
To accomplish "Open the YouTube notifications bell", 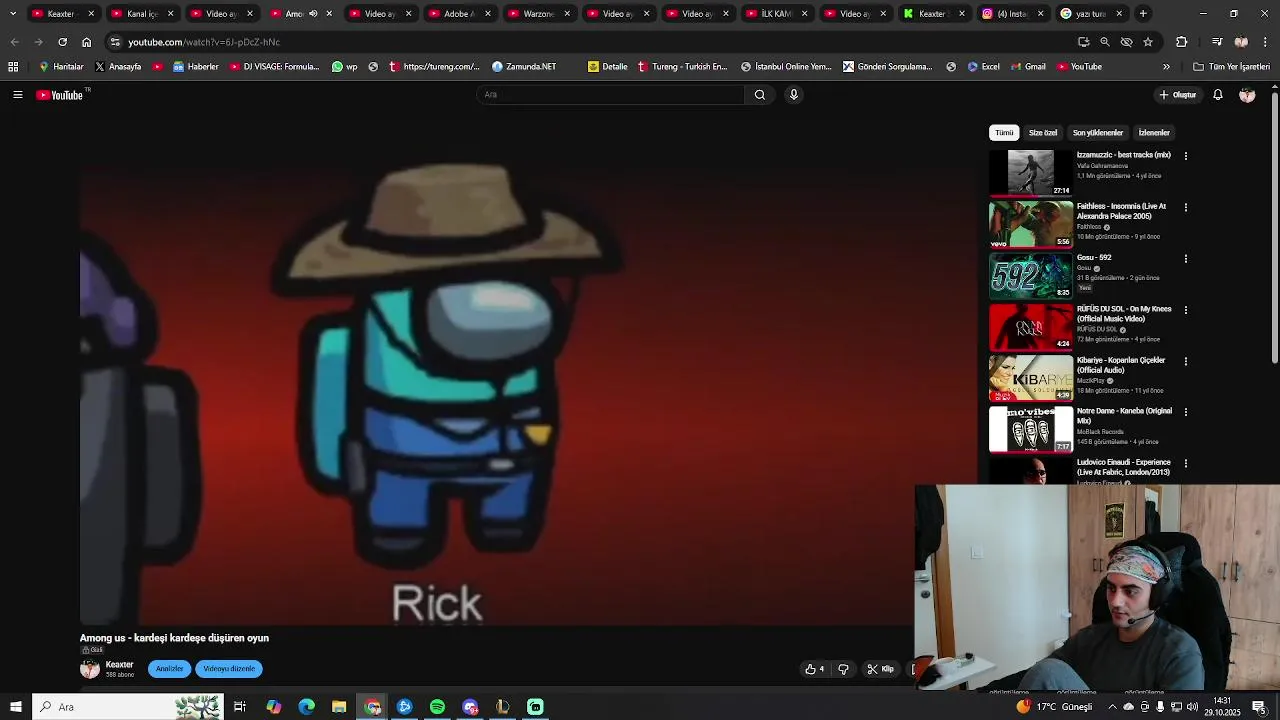I will (x=1218, y=95).
